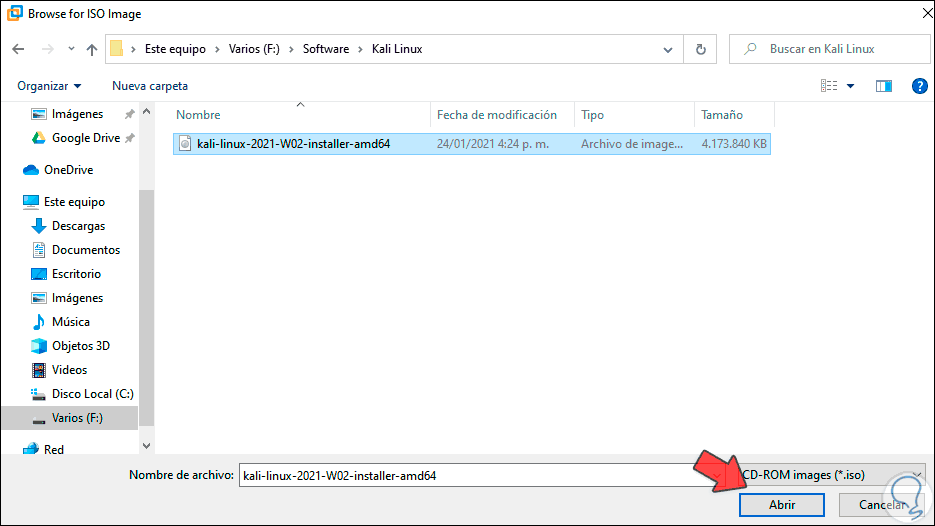Click the Cancelar button

coord(881,505)
